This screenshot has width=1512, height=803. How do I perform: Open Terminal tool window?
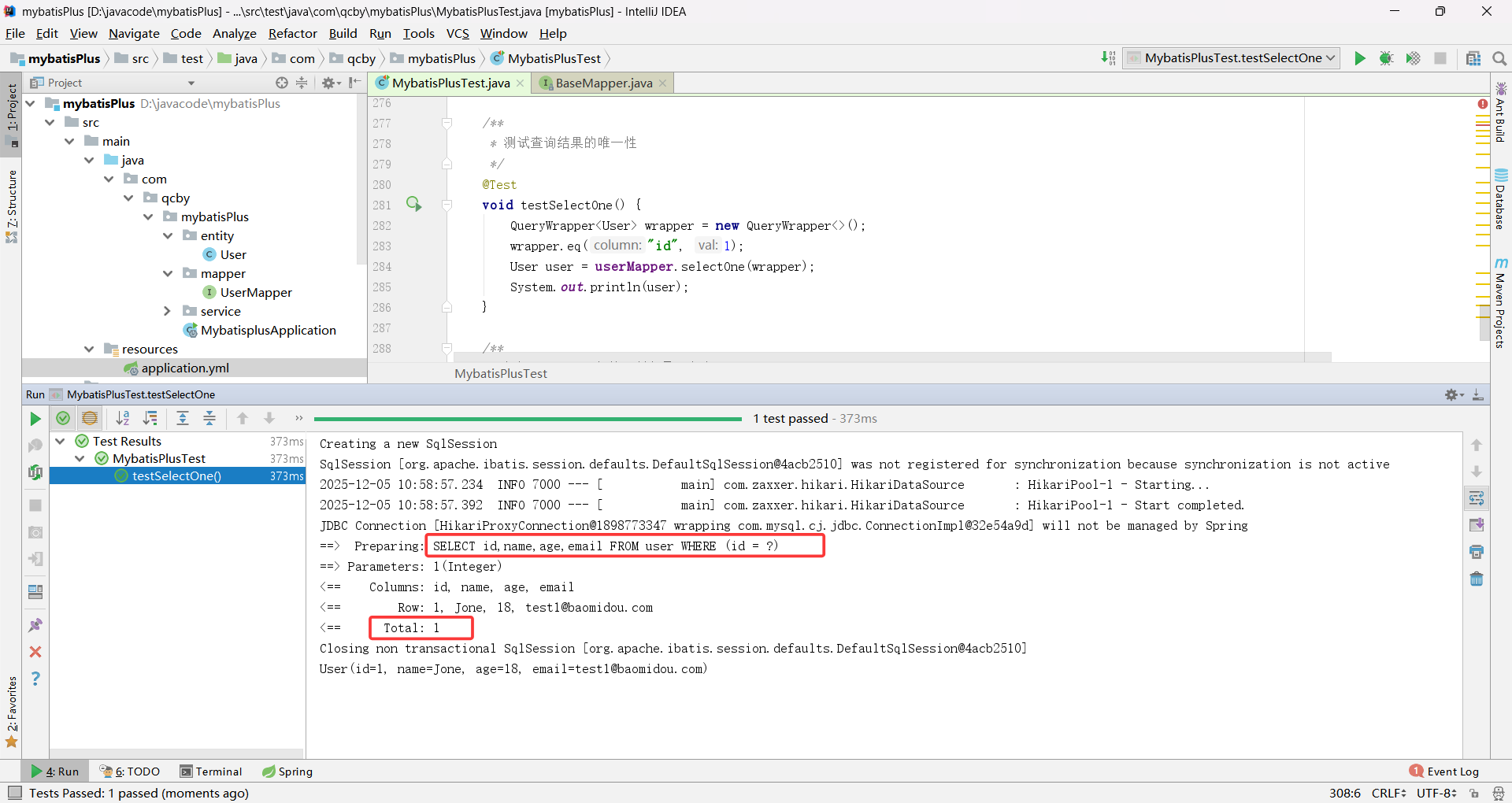(x=211, y=772)
